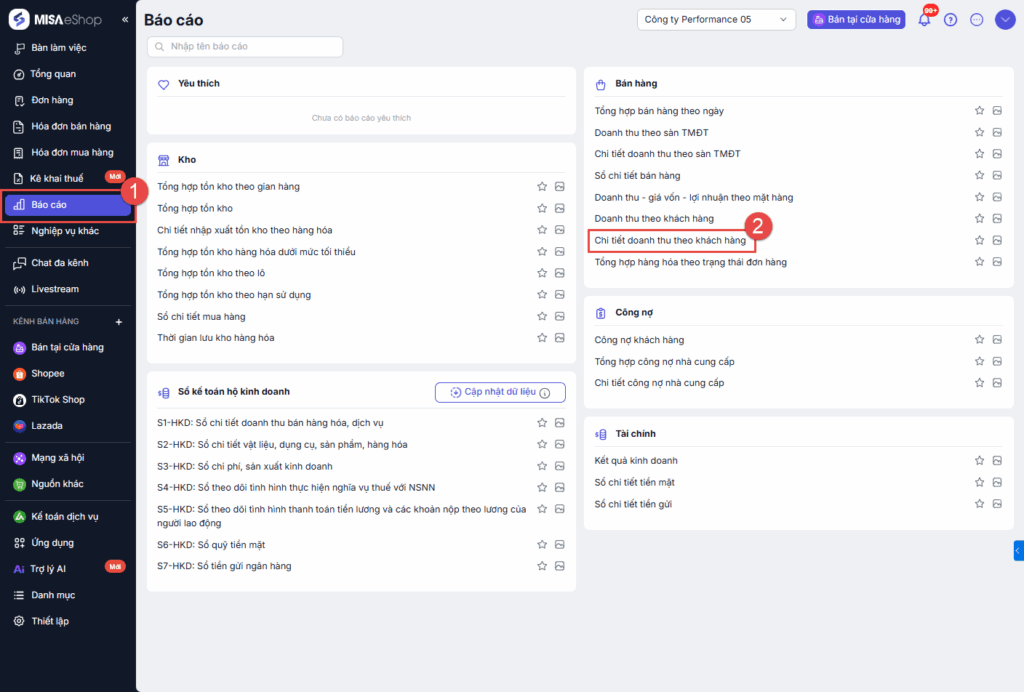
Task: Click the help question mark icon
Action: point(950,20)
